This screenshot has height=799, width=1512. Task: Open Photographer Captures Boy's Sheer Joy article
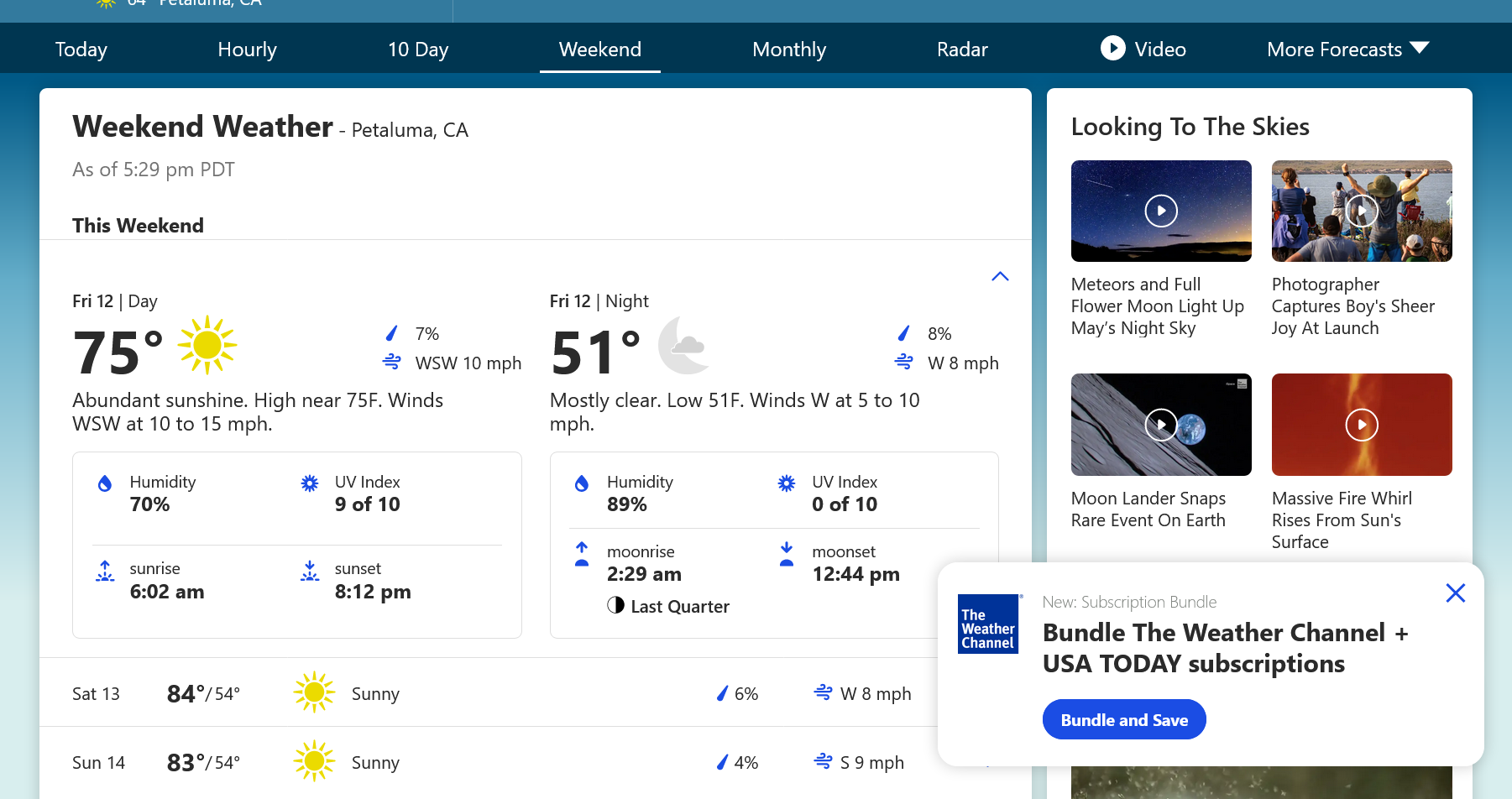pyautogui.click(x=1352, y=306)
